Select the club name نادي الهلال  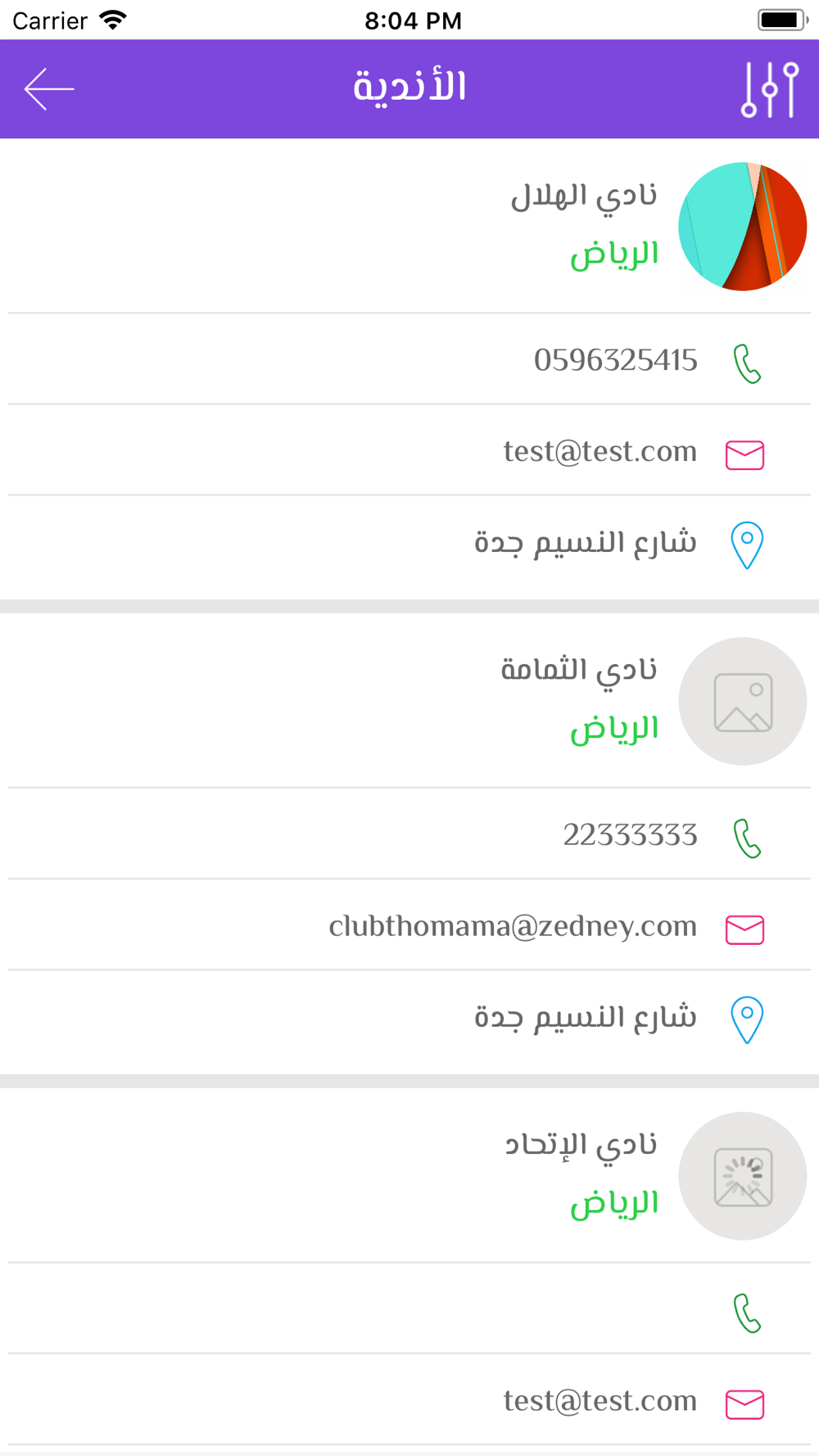[584, 197]
